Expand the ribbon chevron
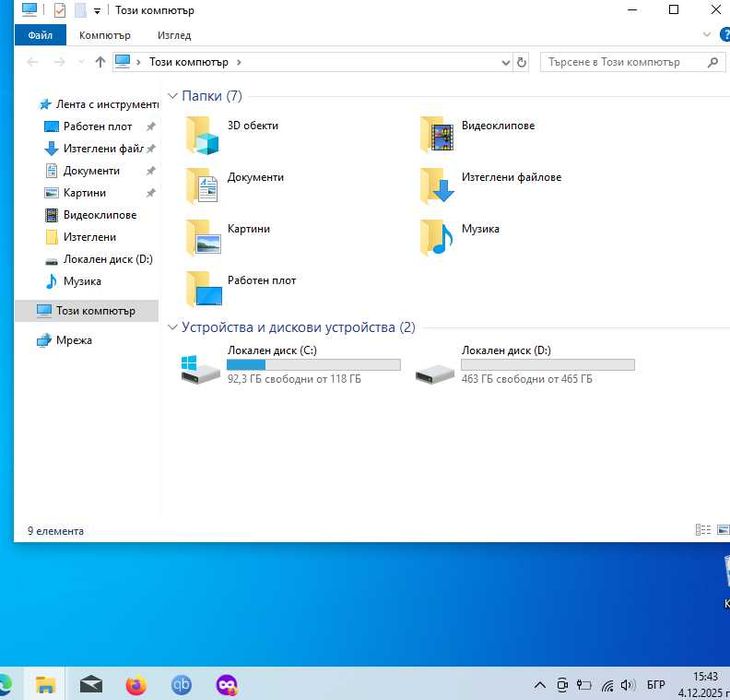 707,34
